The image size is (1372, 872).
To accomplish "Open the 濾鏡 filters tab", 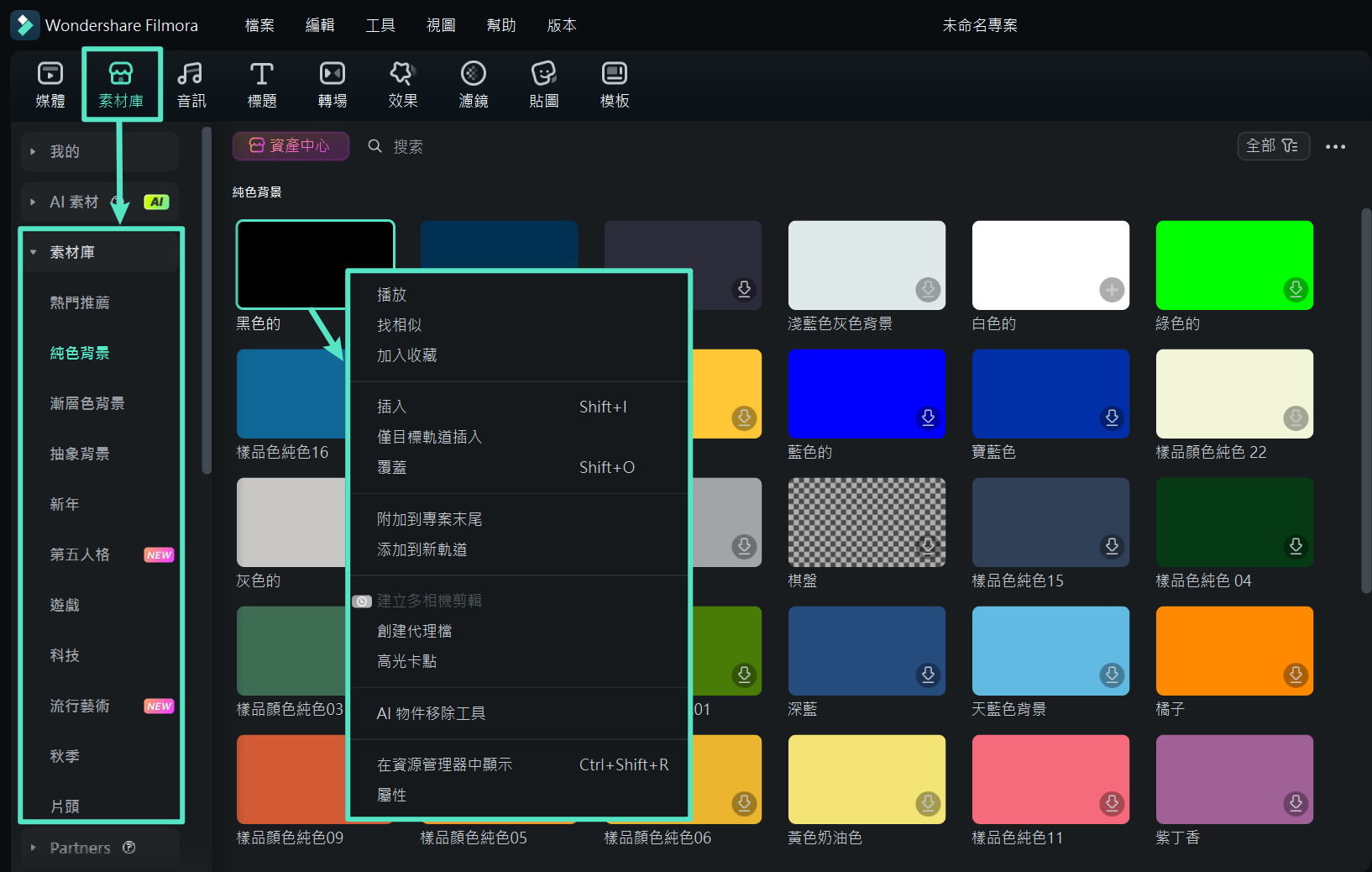I will pyautogui.click(x=474, y=85).
